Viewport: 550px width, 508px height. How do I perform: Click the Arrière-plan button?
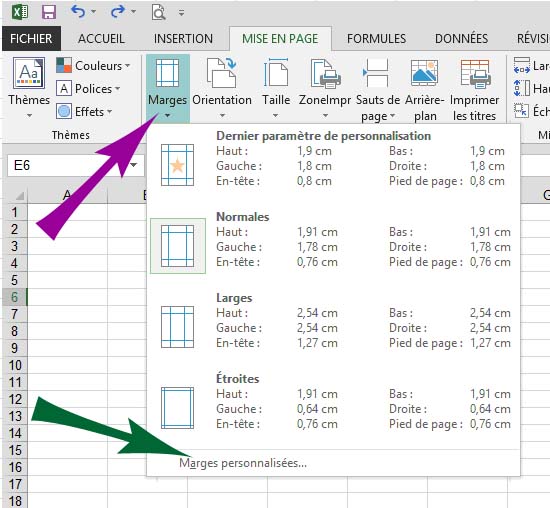pyautogui.click(x=424, y=89)
